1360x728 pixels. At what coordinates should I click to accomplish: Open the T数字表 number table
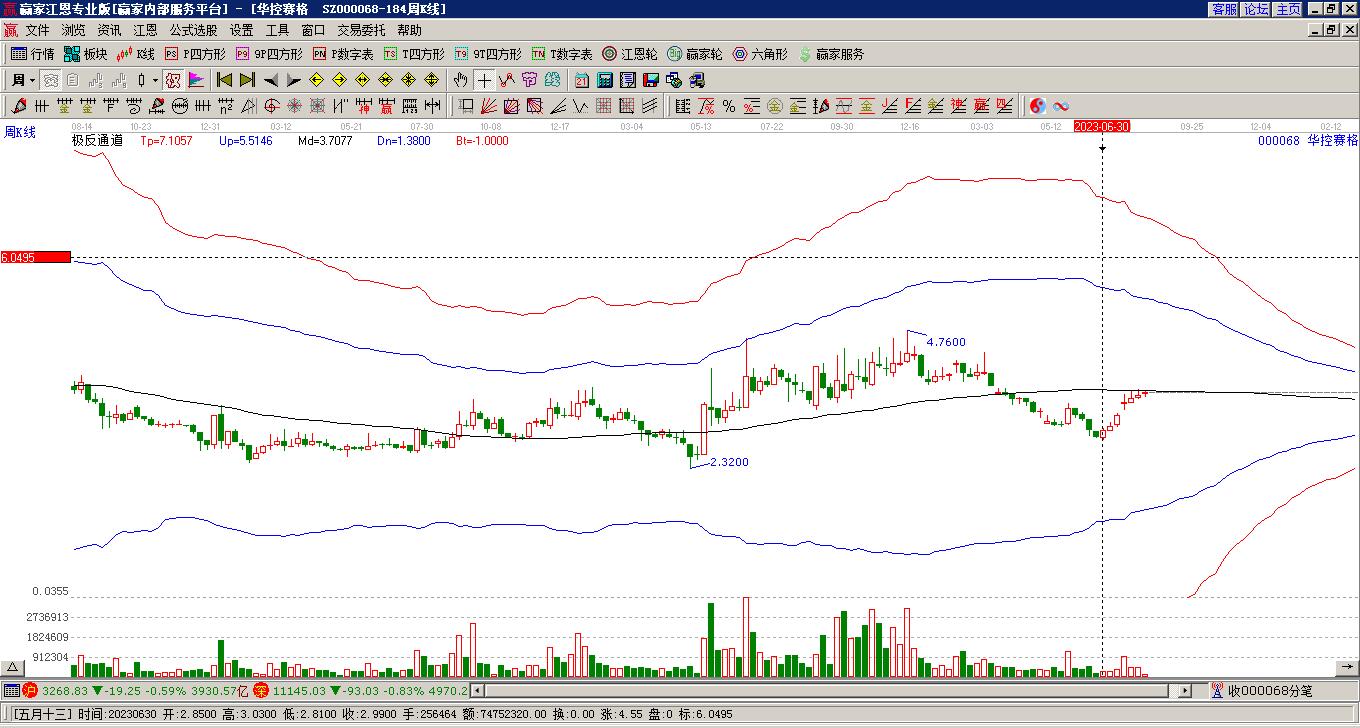coord(562,54)
